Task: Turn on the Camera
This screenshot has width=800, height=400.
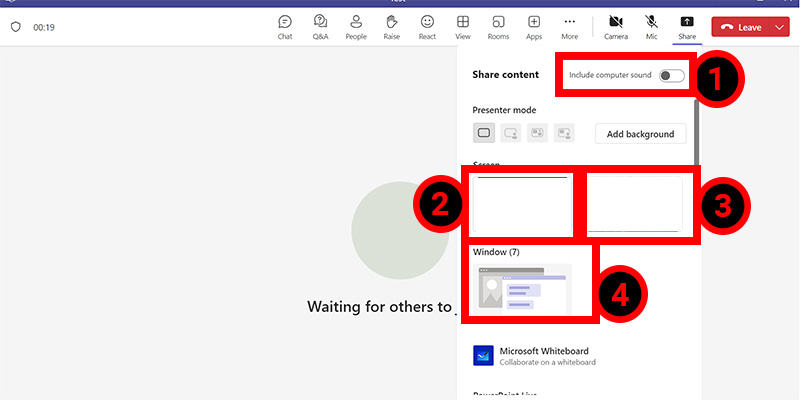Action: coord(616,26)
